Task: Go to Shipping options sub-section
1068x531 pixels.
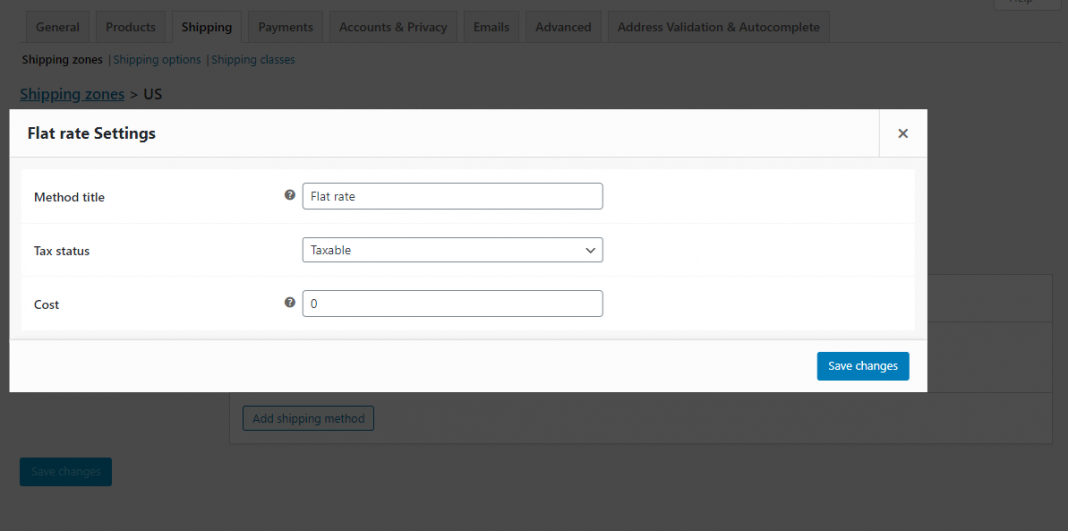Action: point(157,60)
